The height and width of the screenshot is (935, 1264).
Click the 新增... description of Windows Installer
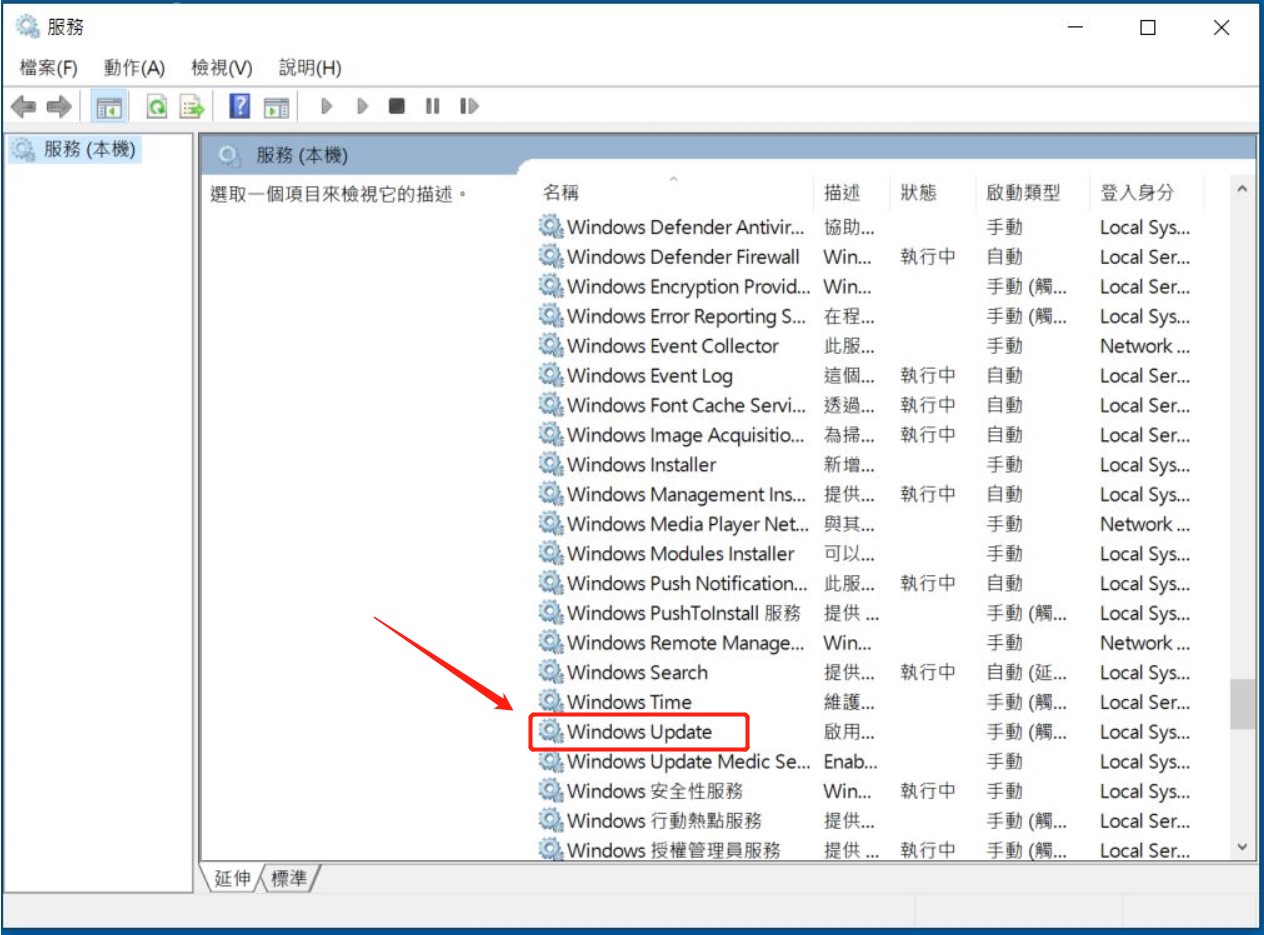pyautogui.click(x=849, y=465)
